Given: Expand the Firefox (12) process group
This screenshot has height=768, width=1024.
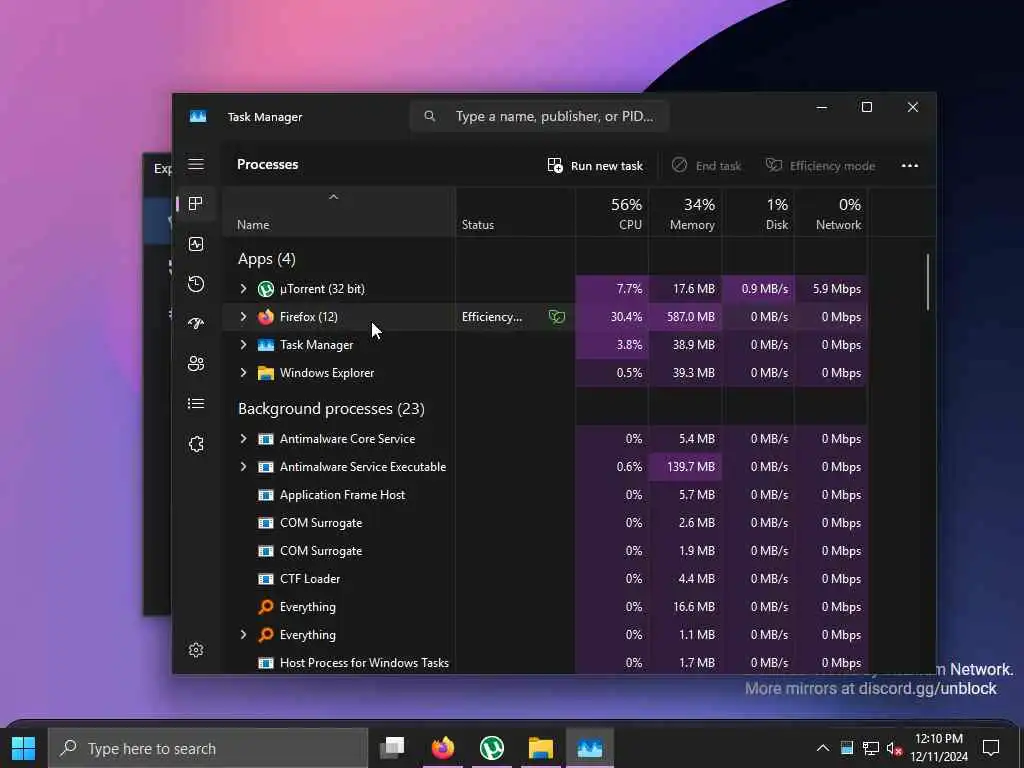Looking at the screenshot, I should [x=244, y=317].
